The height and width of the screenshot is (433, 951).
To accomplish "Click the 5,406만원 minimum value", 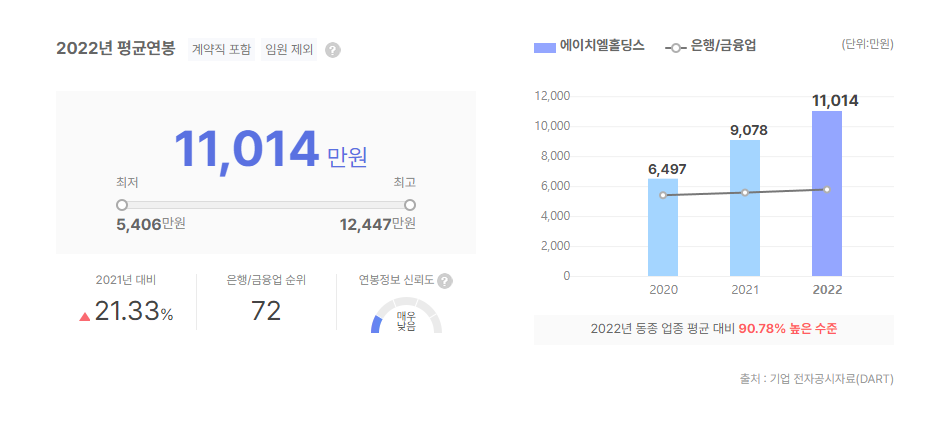I will tap(150, 224).
